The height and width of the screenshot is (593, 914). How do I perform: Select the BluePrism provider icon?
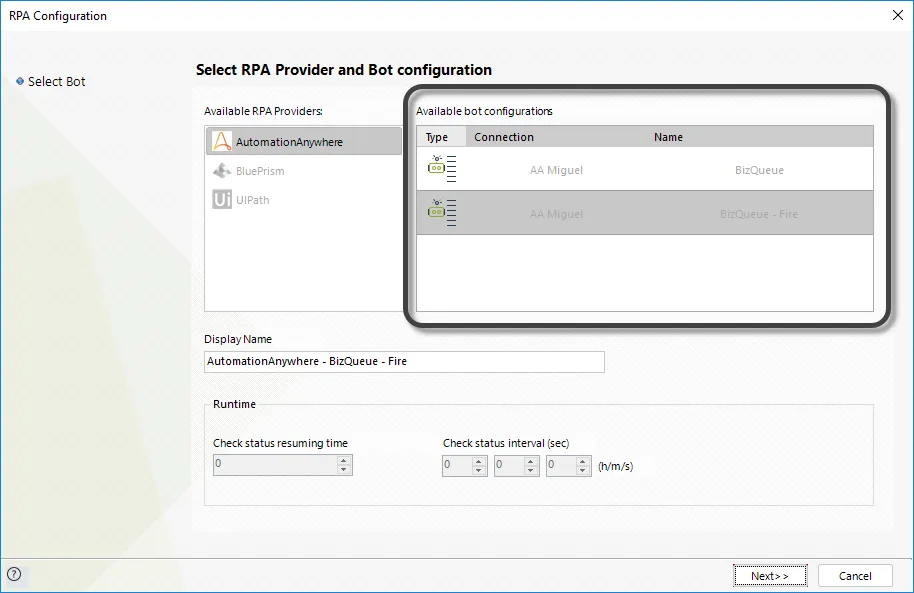click(x=222, y=170)
